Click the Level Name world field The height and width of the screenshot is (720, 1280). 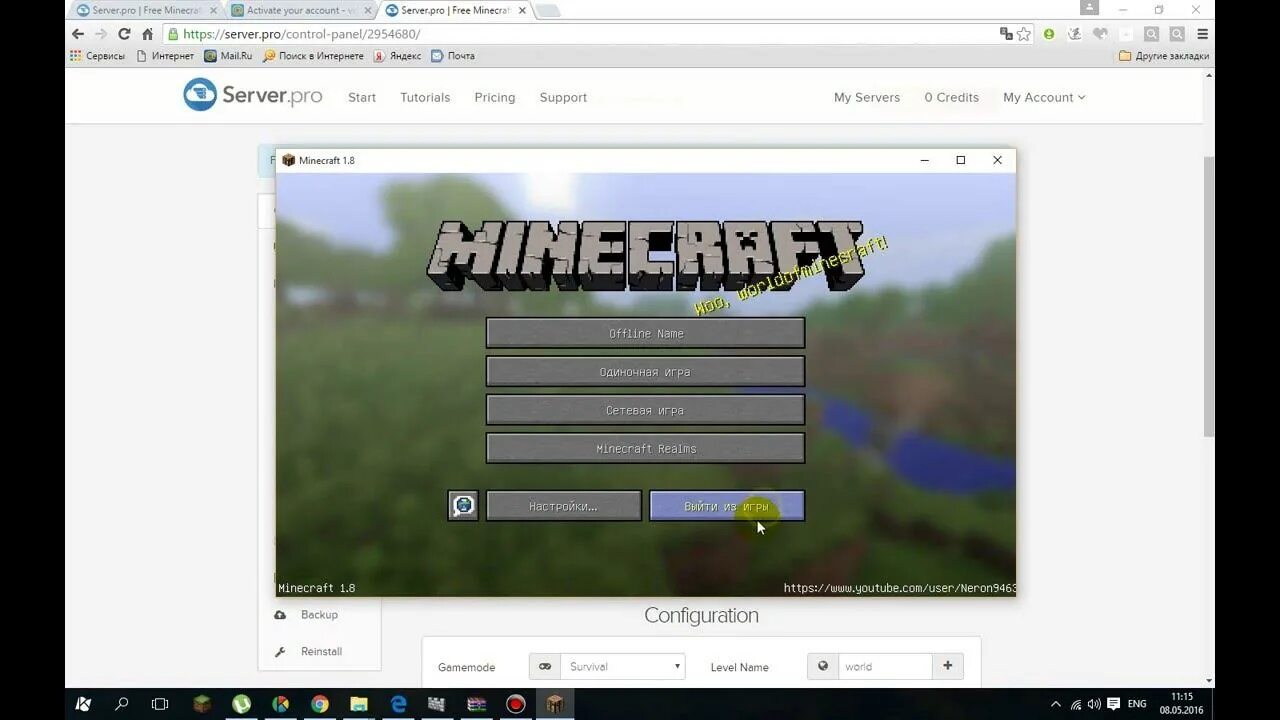pyautogui.click(x=884, y=666)
